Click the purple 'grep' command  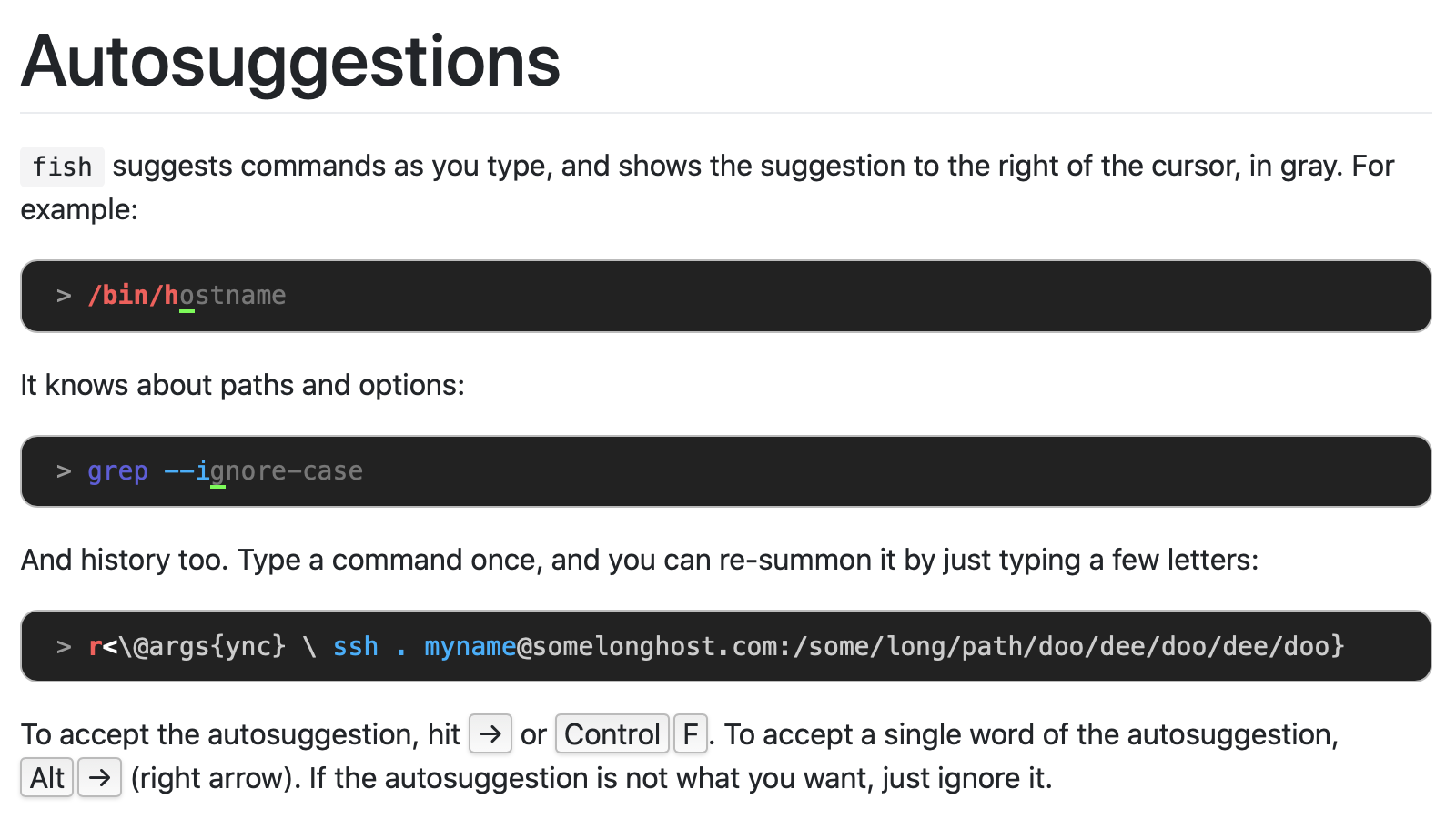tap(117, 471)
